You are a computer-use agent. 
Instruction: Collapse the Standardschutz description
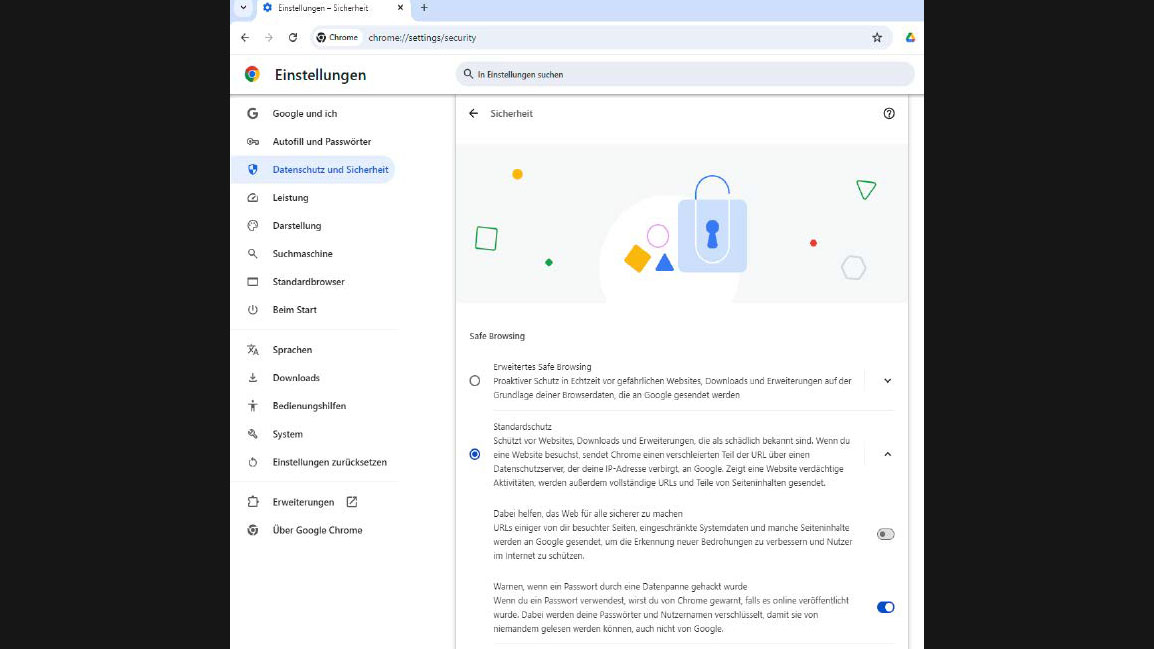pyautogui.click(x=887, y=454)
